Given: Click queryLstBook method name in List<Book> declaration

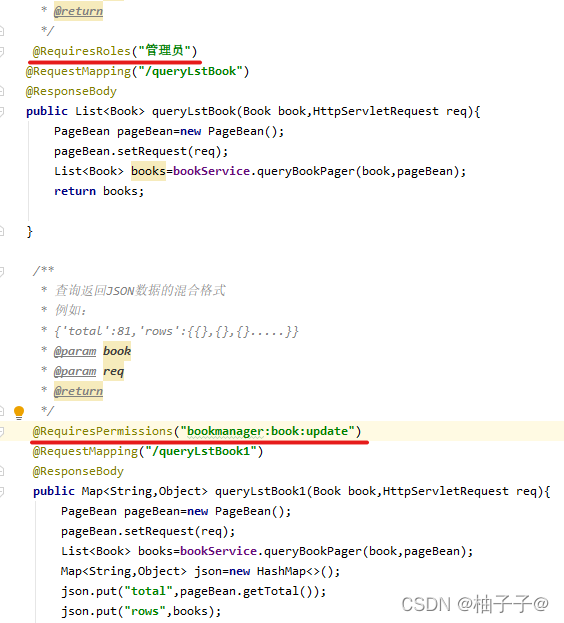Looking at the screenshot, I should click(x=194, y=112).
